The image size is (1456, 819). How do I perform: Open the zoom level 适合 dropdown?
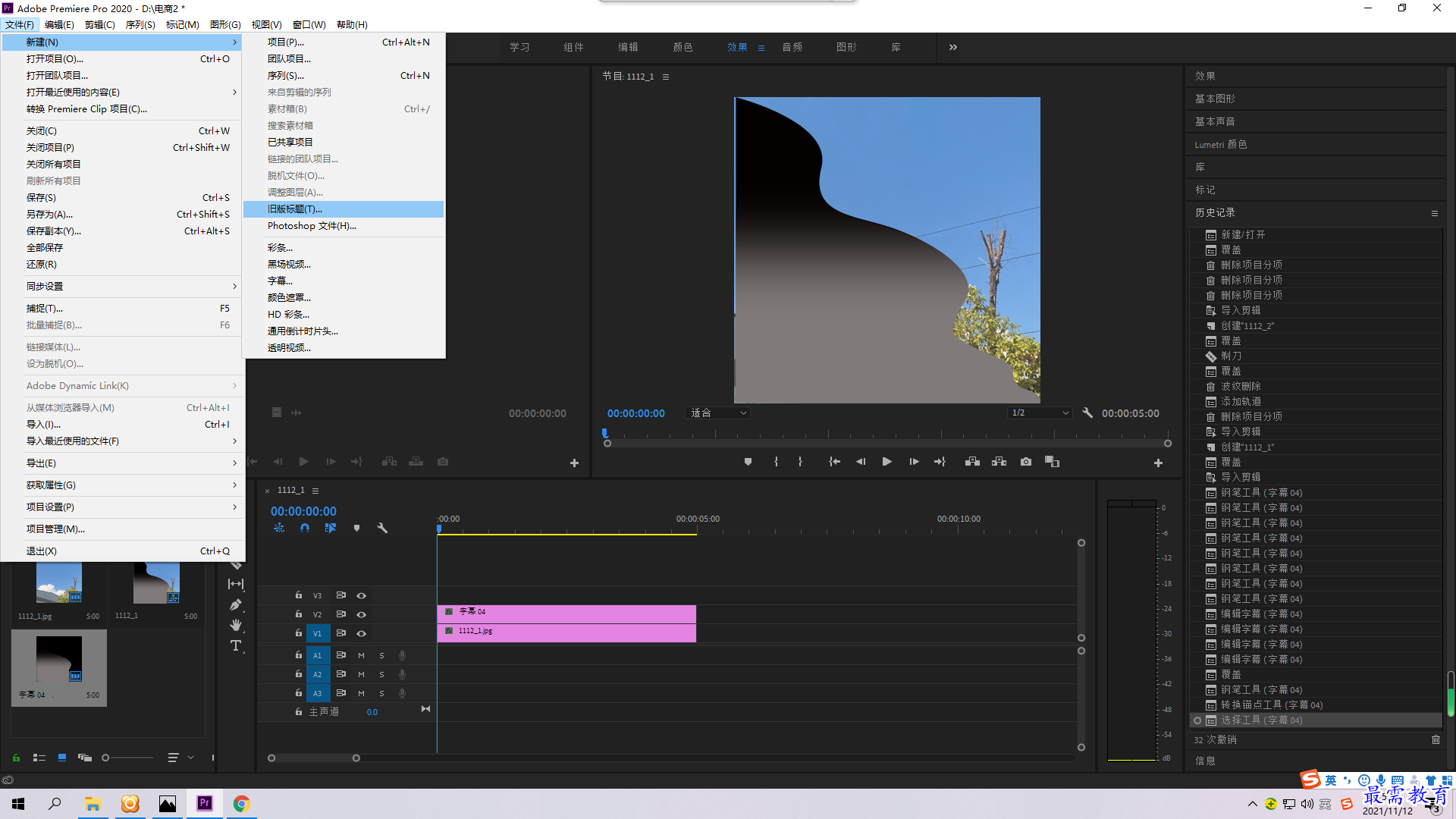tap(718, 413)
